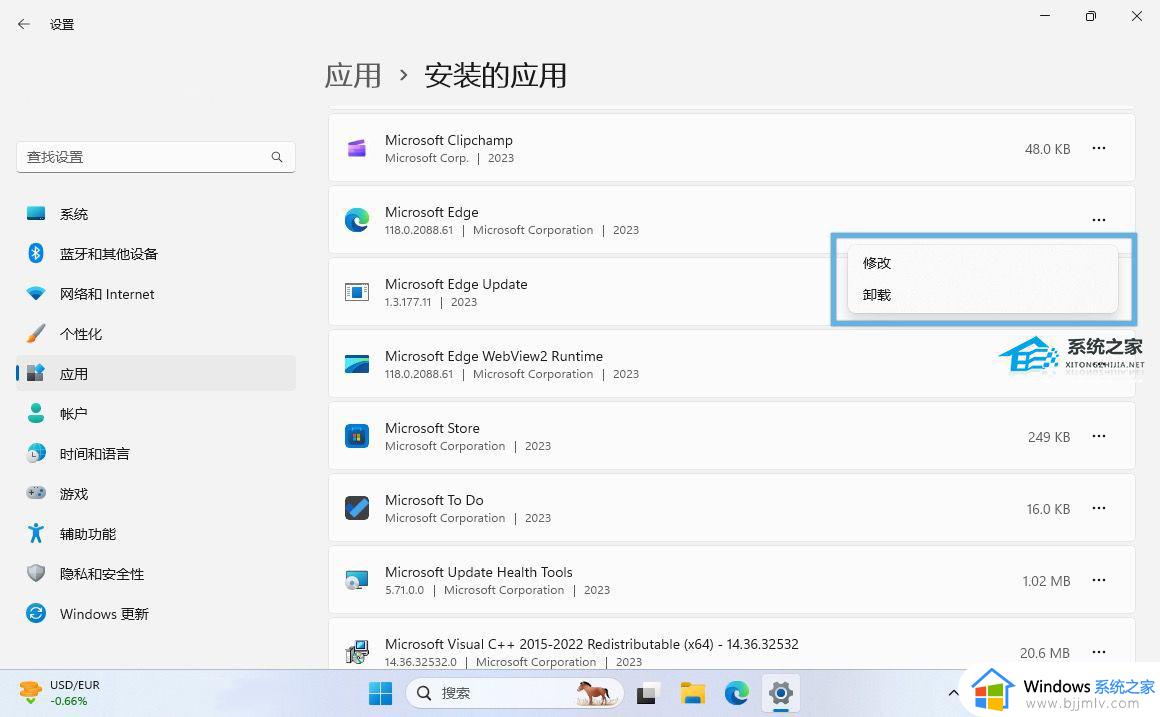Screen dimensions: 1160x717
Task: Click the Microsoft Edge Update app name
Action: click(456, 284)
